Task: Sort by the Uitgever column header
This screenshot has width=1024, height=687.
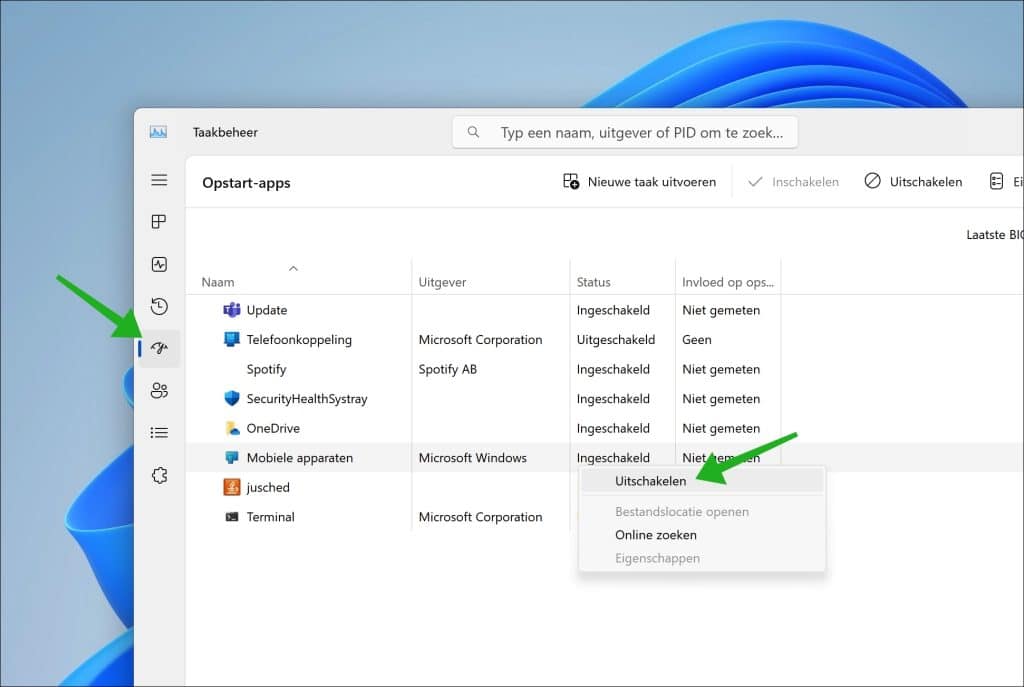Action: (442, 282)
